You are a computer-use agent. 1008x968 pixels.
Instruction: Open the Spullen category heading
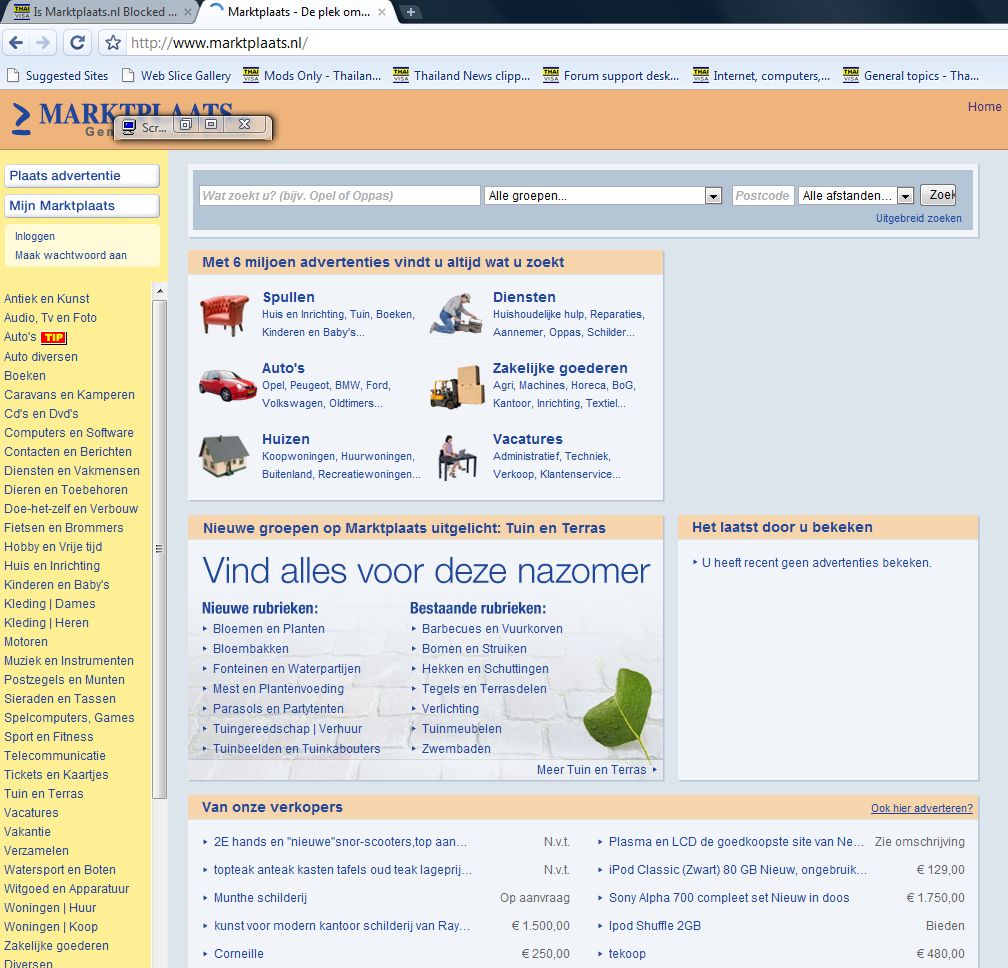tap(289, 297)
